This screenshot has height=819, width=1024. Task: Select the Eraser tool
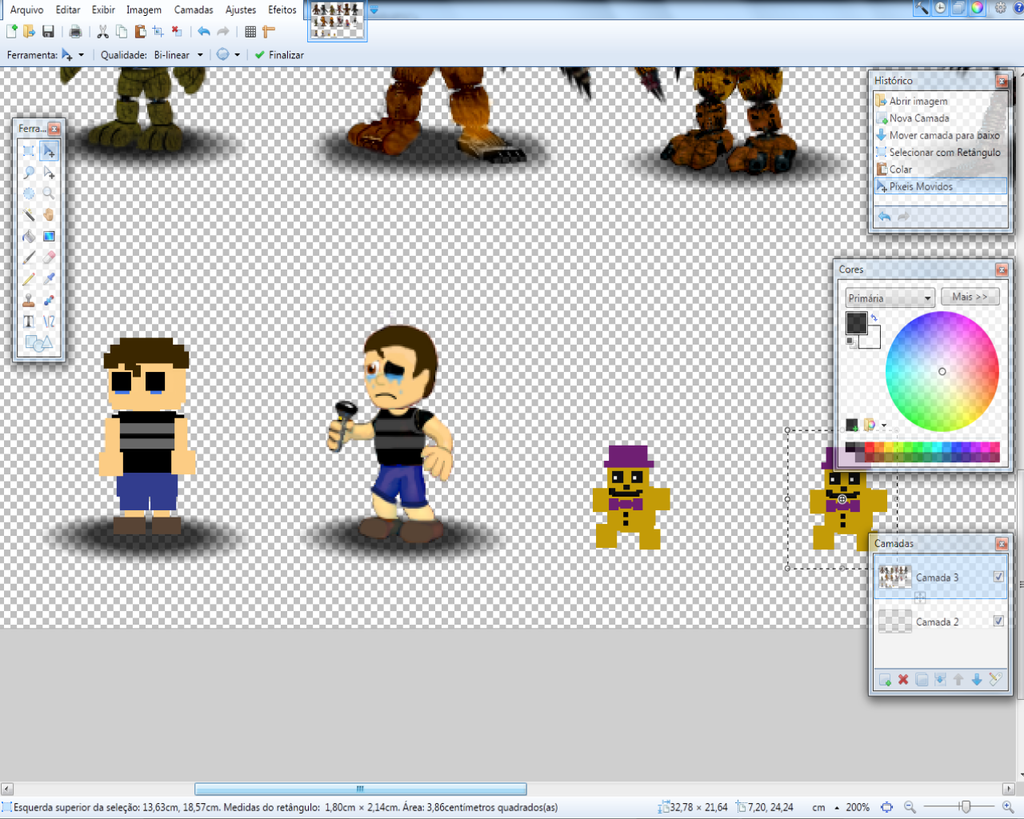[49, 257]
